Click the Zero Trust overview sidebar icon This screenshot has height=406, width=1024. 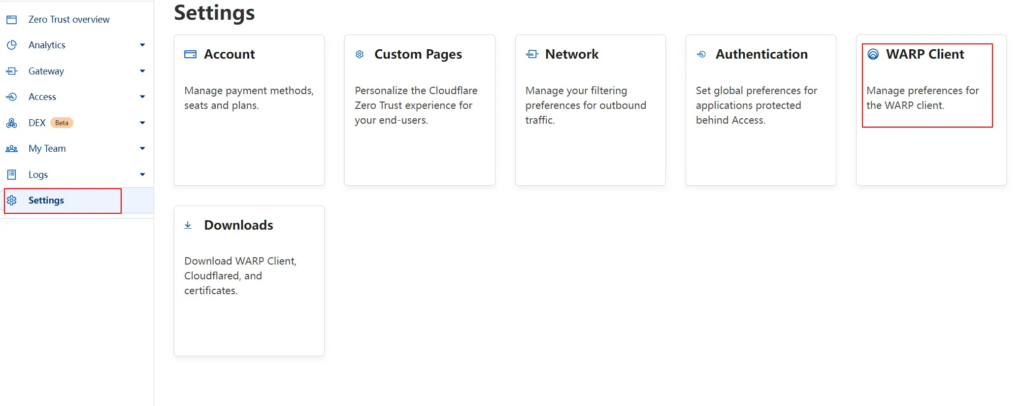pos(12,19)
